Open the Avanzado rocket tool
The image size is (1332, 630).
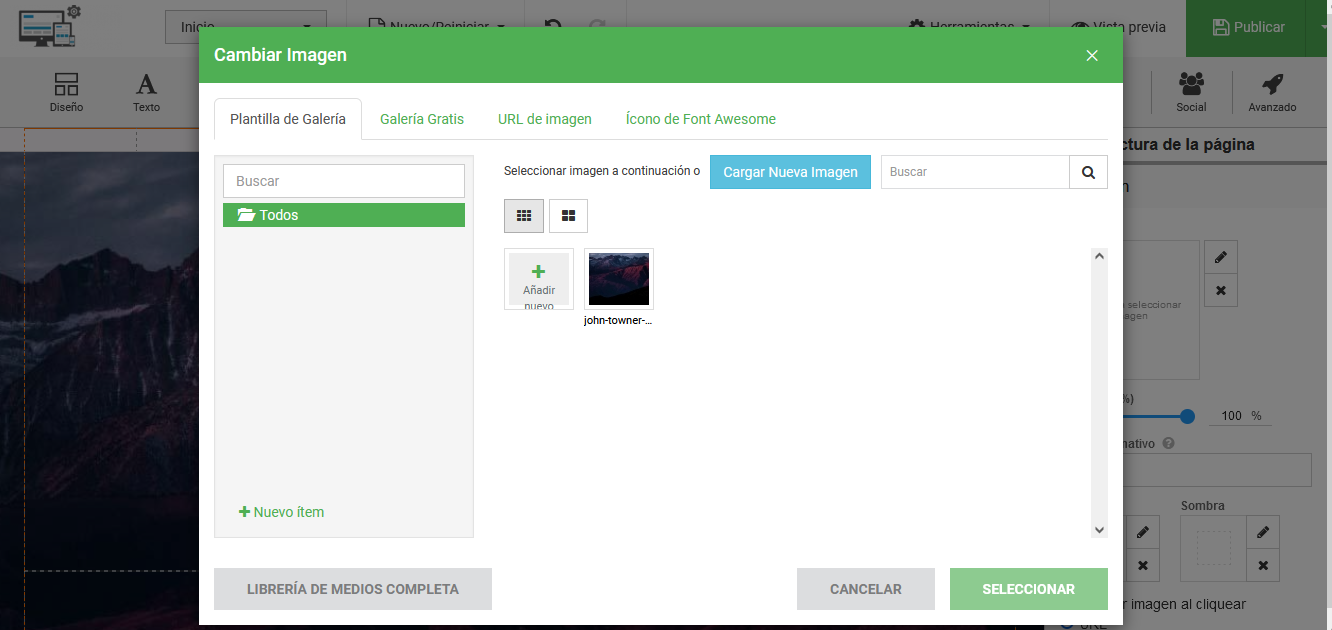tap(1272, 92)
